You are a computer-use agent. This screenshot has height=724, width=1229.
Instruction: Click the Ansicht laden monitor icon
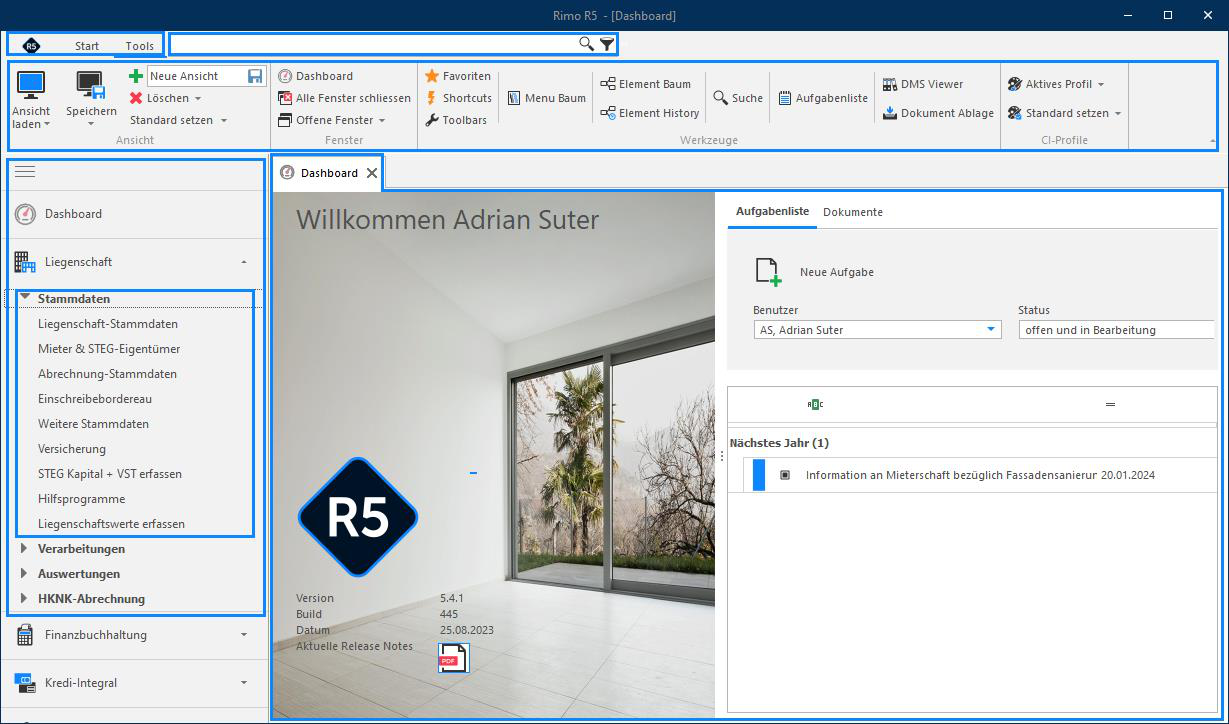coord(32,85)
